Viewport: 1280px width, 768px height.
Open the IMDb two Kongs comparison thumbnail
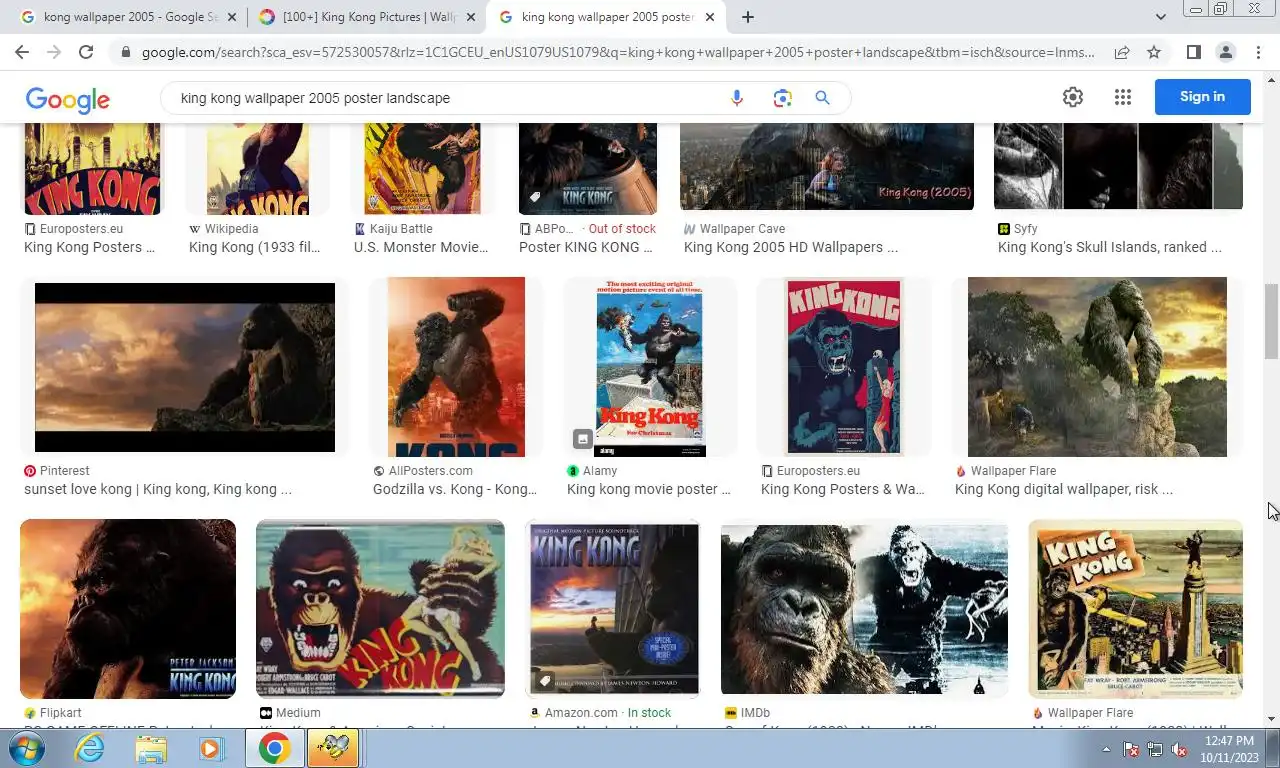(x=864, y=608)
